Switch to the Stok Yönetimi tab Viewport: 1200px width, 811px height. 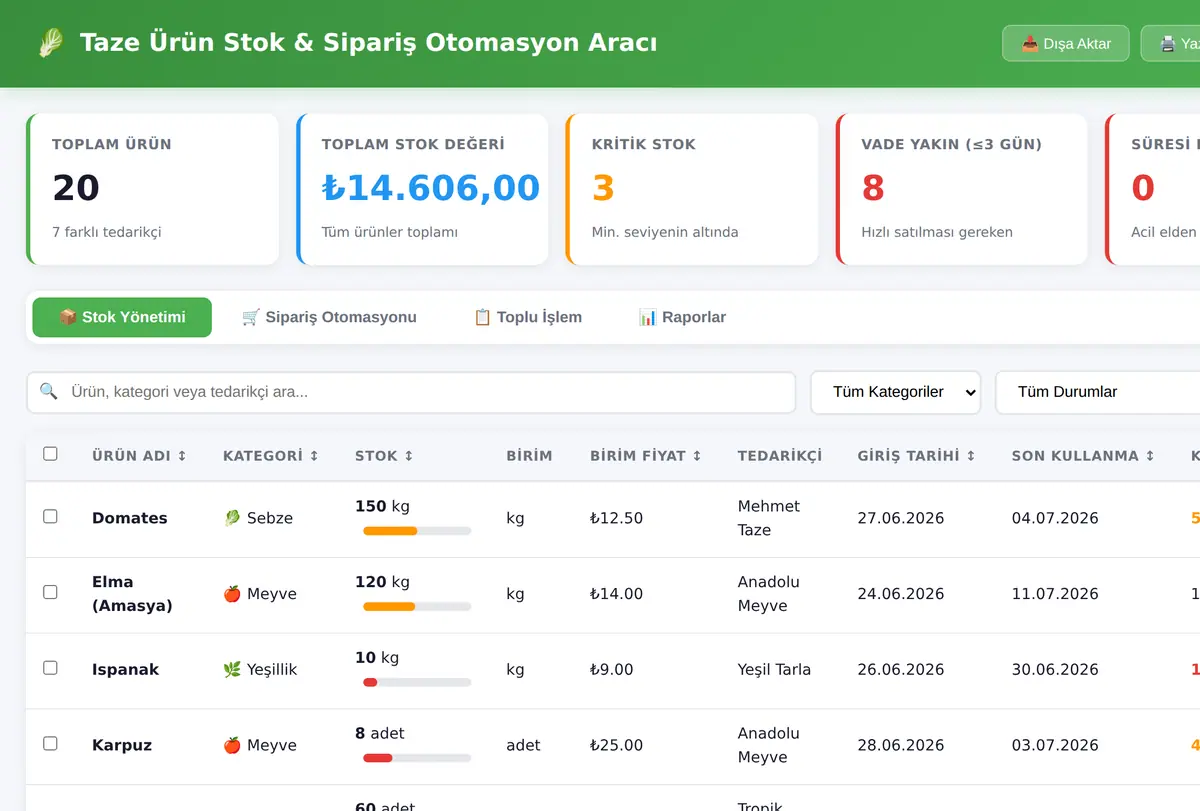click(122, 317)
